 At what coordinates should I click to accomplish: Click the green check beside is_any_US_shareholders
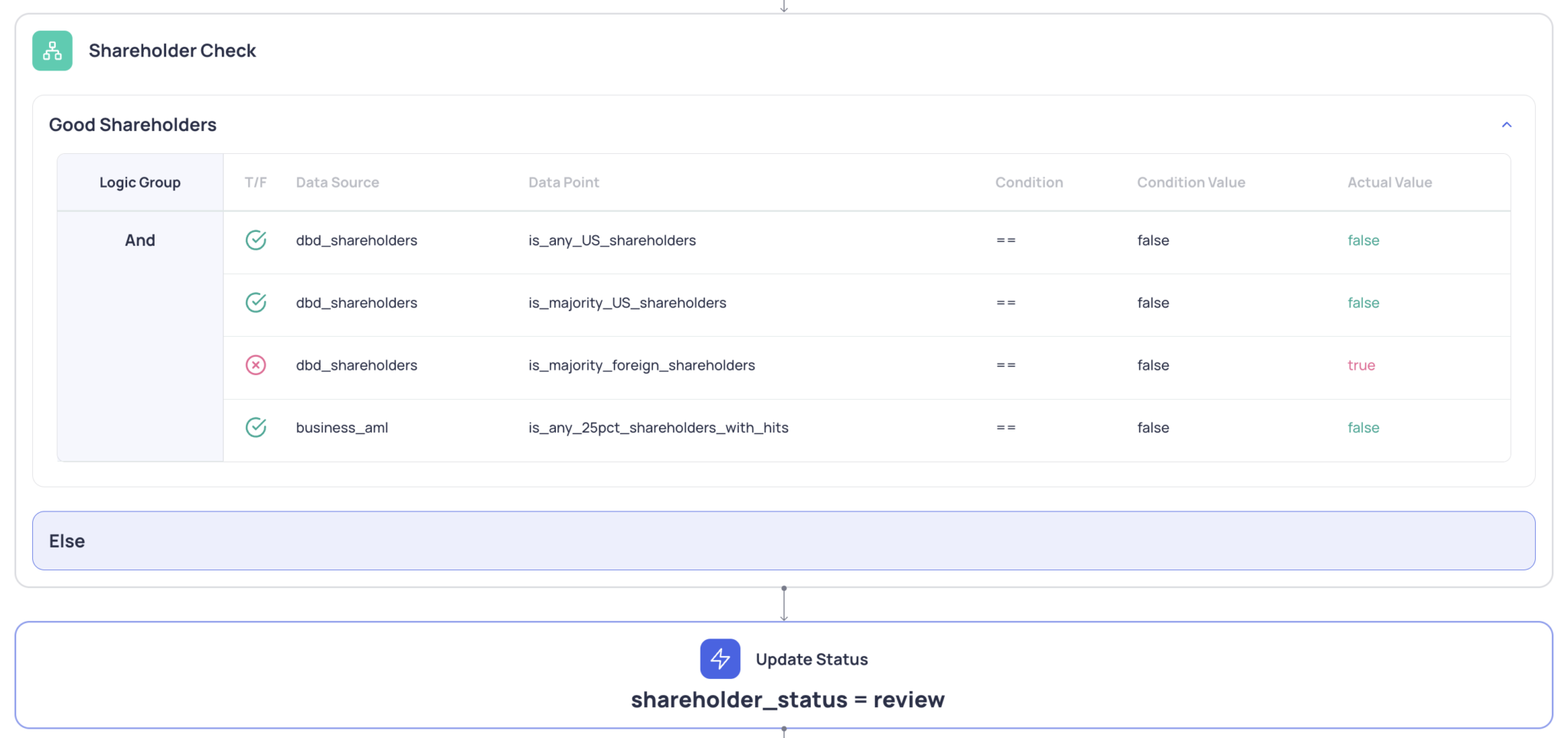(256, 240)
